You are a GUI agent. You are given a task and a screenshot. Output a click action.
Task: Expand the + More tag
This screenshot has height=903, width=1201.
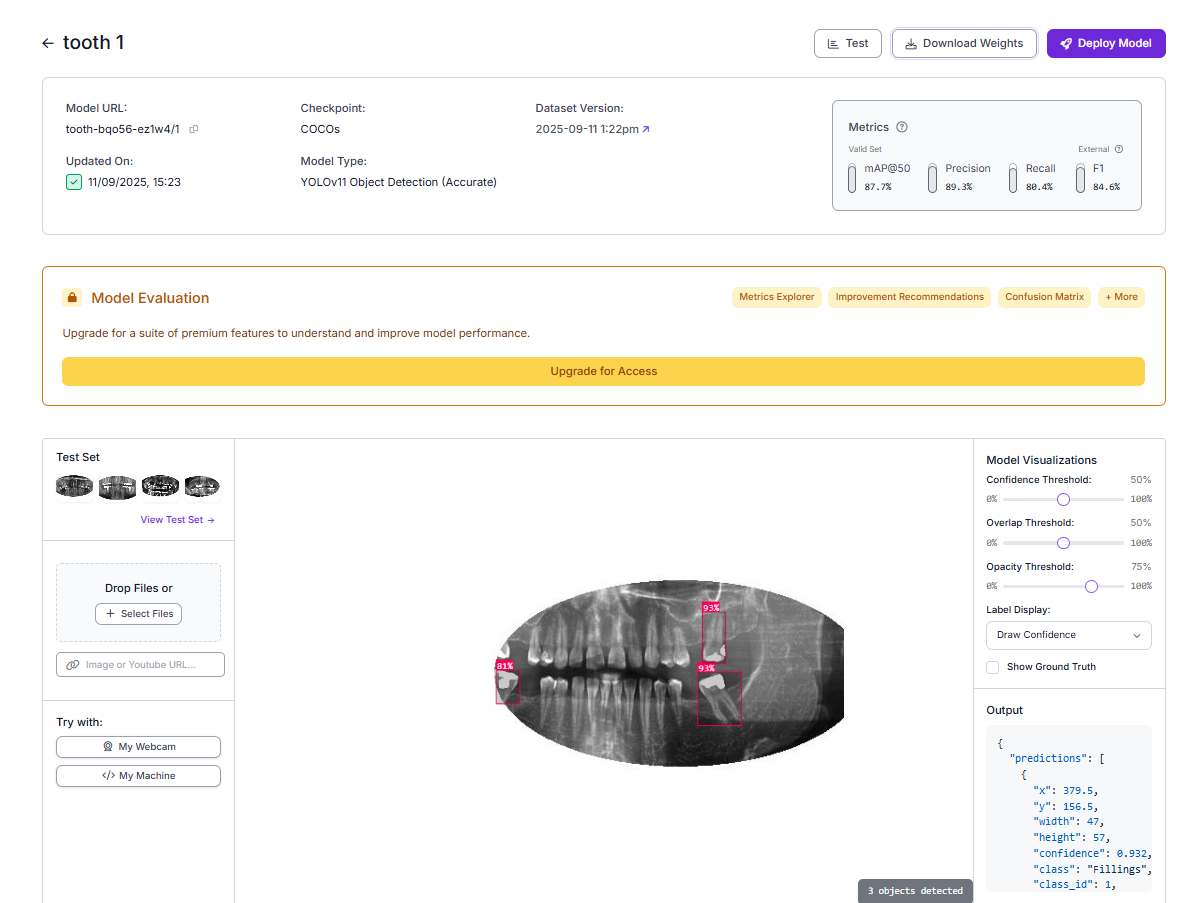pos(1121,297)
